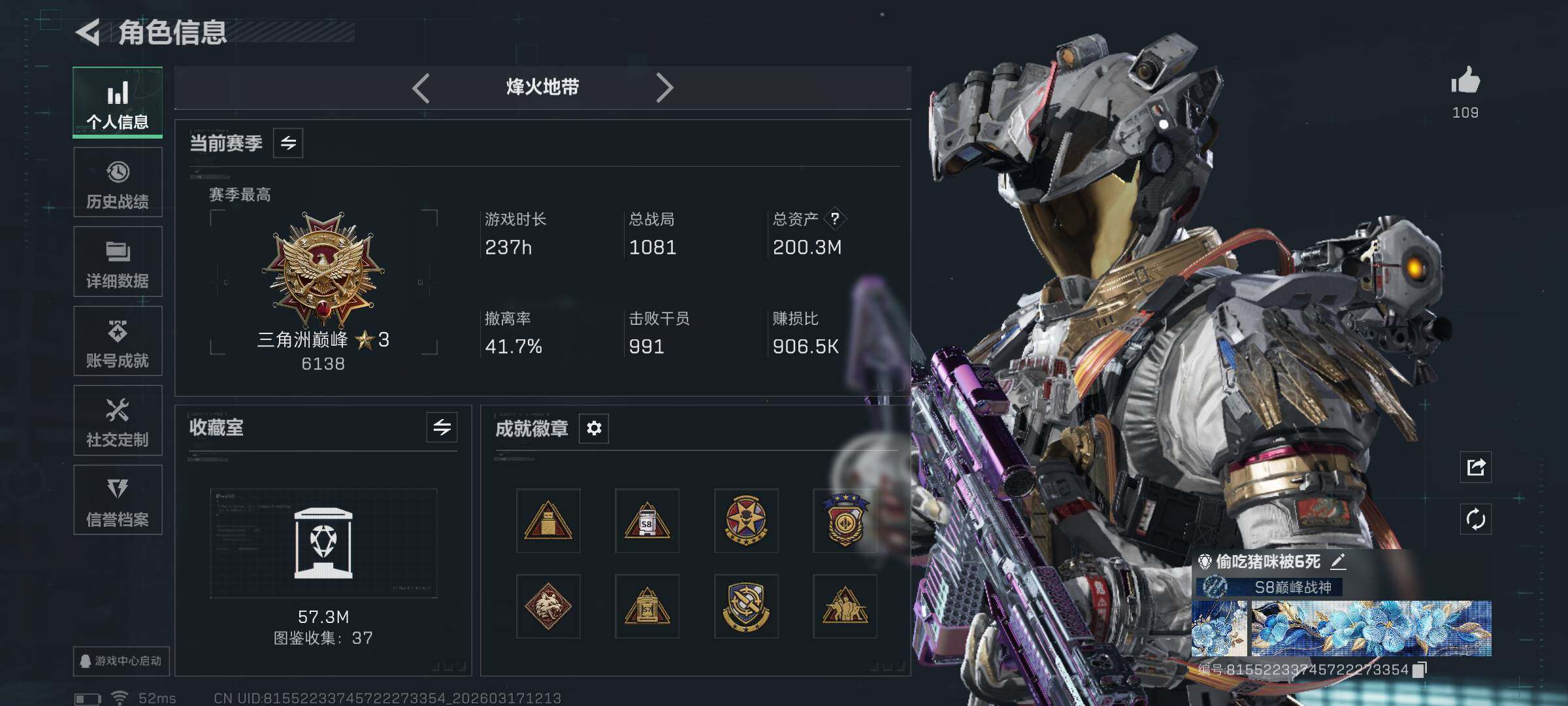Click the back arrow beside 角色信息

88,32
